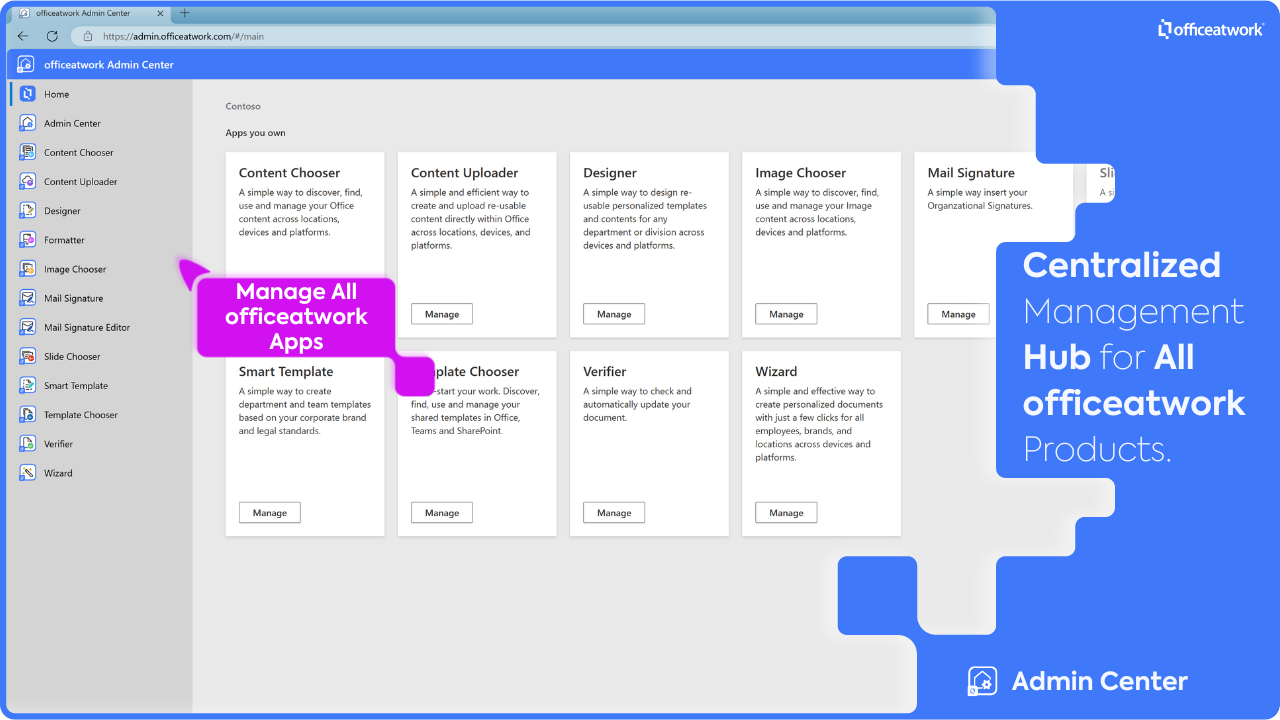Image resolution: width=1280 pixels, height=720 pixels.
Task: Click the Contoso organization name
Action: (243, 106)
